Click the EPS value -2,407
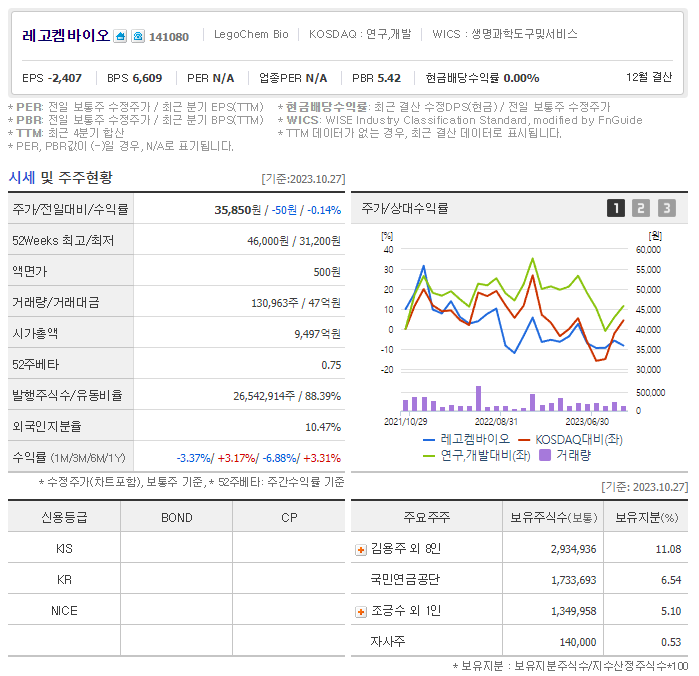The width and height of the screenshot is (699, 676). click(x=65, y=78)
